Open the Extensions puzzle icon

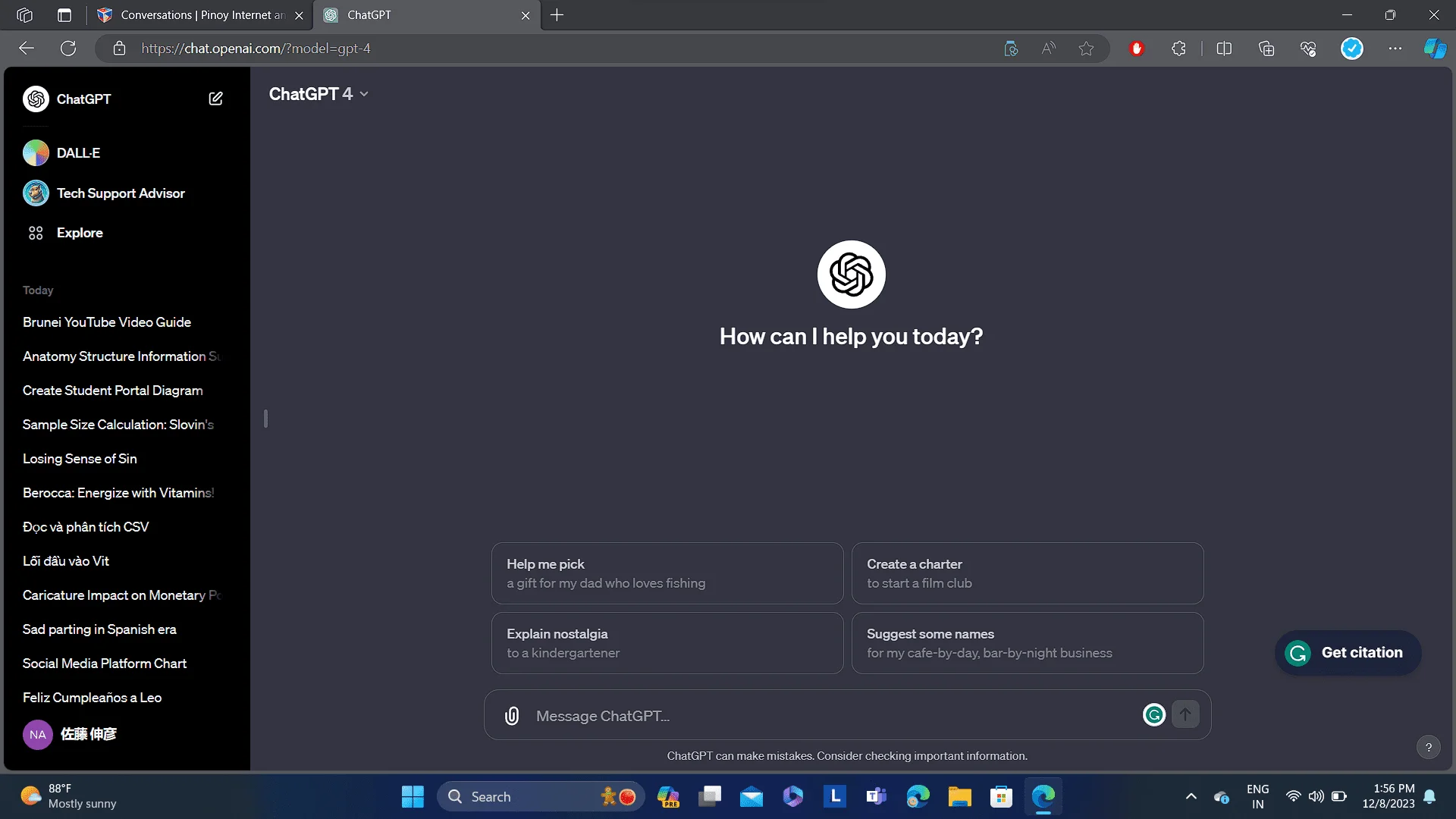point(1178,49)
